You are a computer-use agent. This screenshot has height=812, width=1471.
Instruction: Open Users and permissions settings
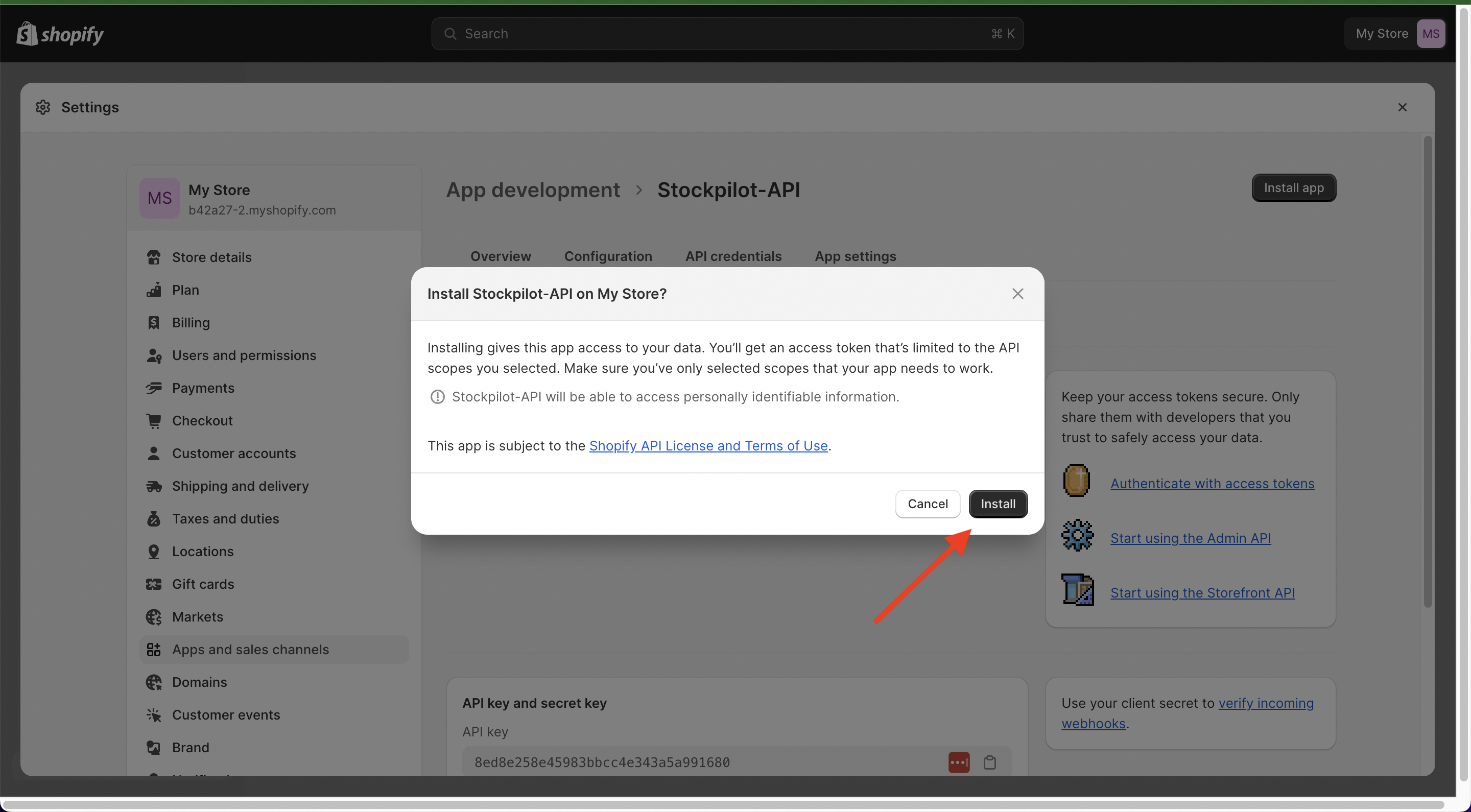pyautogui.click(x=274, y=355)
